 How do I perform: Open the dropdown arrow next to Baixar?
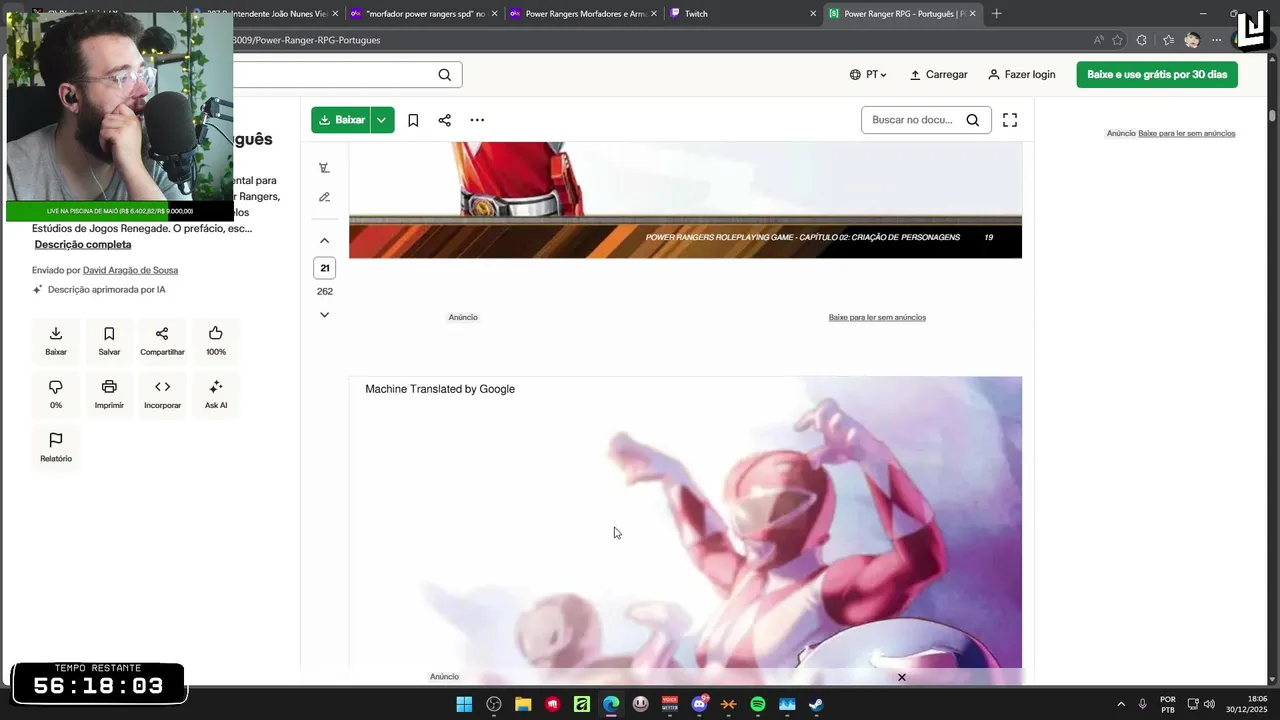[x=382, y=120]
